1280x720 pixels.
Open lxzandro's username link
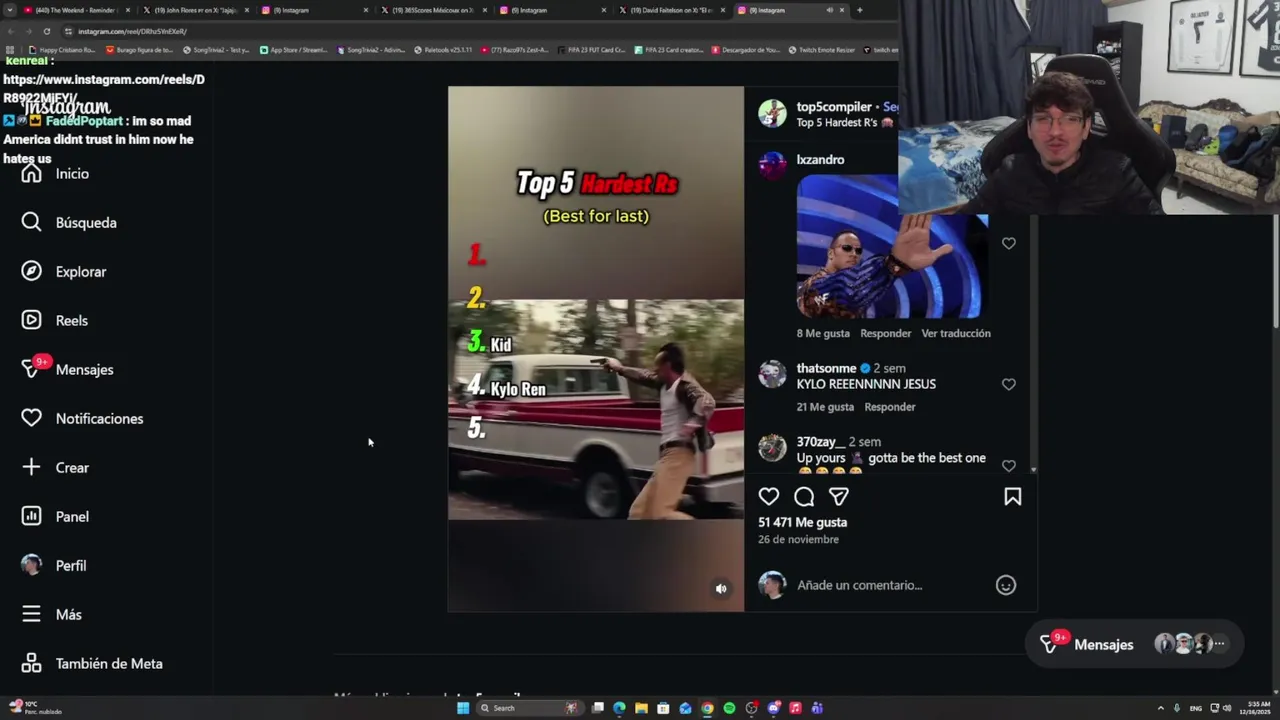point(820,160)
